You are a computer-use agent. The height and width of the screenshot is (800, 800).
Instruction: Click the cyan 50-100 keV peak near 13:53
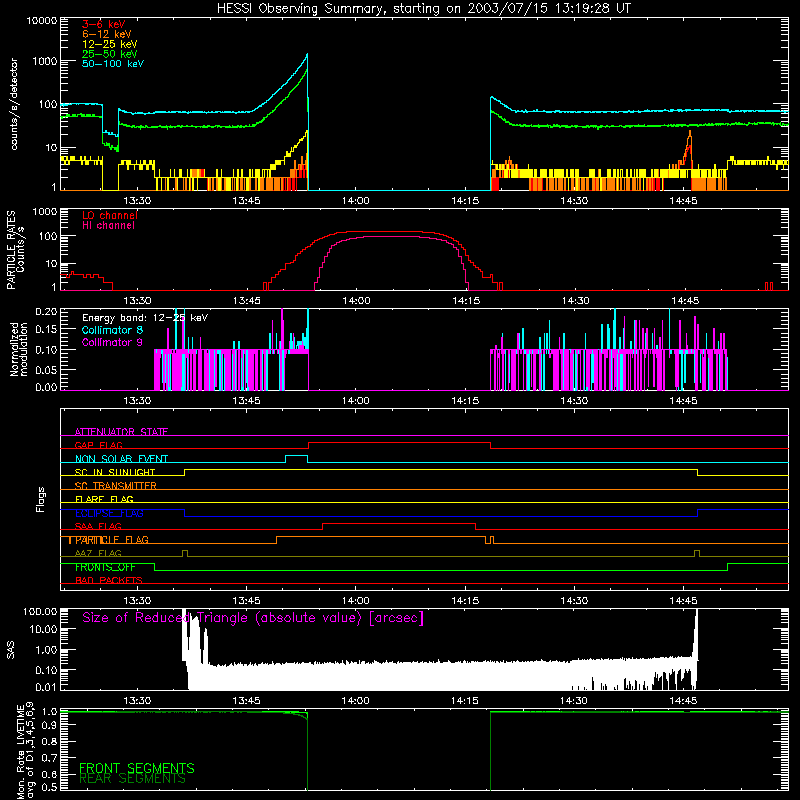[x=307, y=55]
